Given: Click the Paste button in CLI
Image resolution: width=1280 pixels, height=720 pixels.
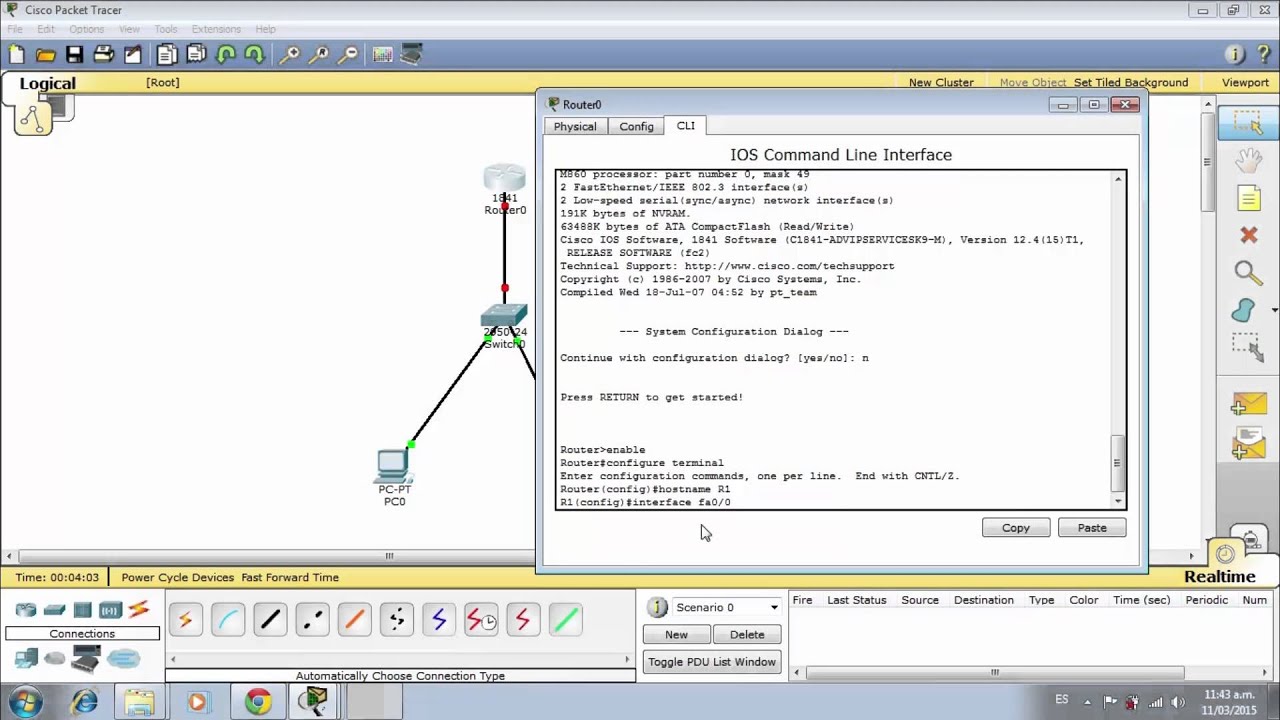Looking at the screenshot, I should [1092, 528].
